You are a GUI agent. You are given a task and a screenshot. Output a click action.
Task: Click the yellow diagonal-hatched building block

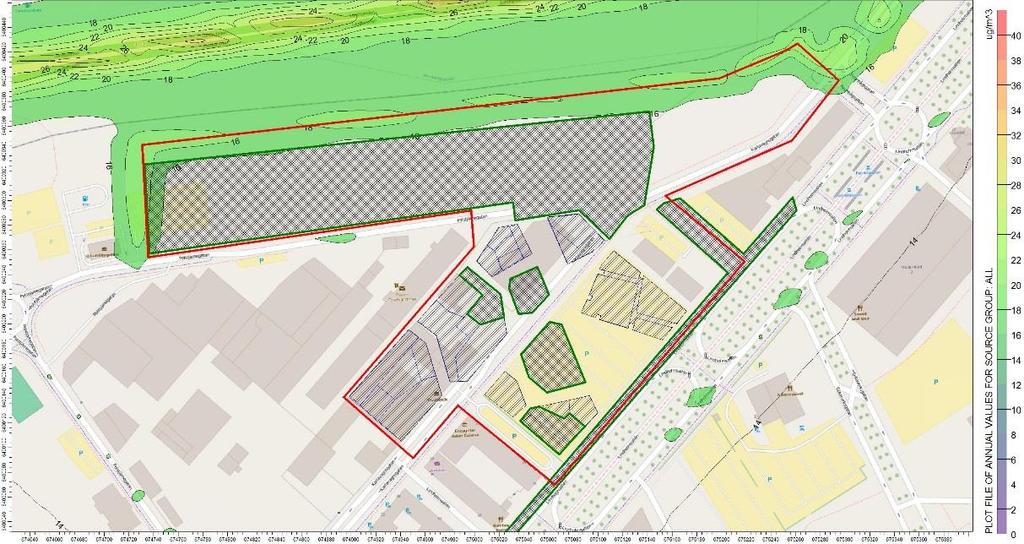633,295
